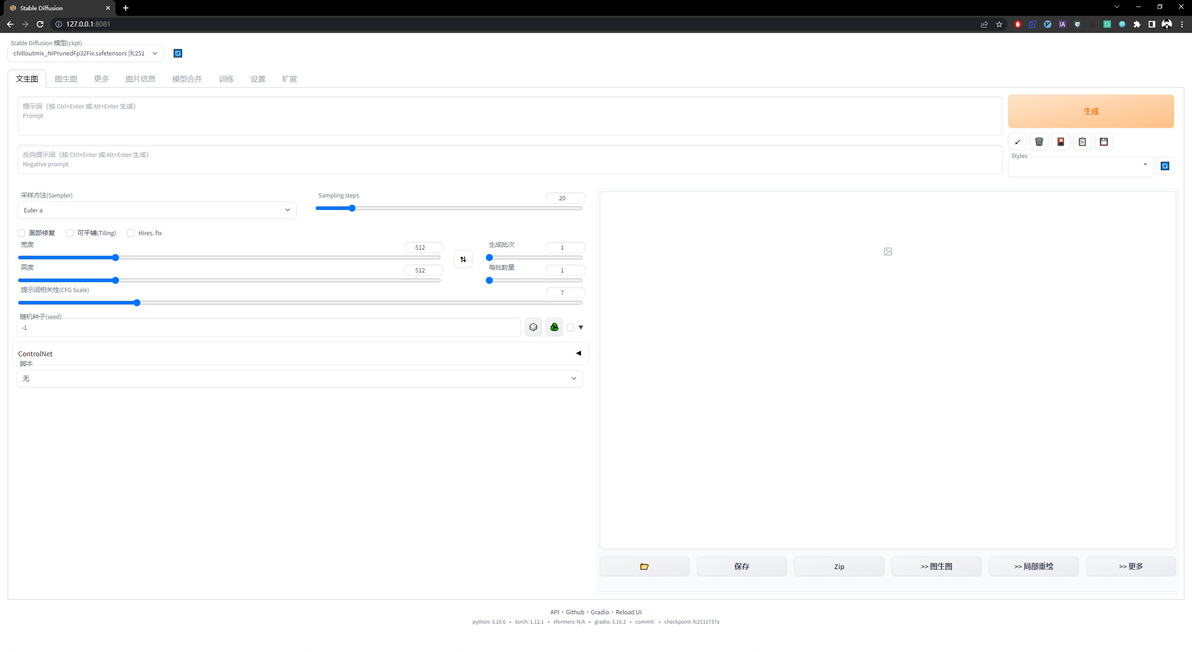
Task: Click into the Prompt text box
Action: coord(509,116)
